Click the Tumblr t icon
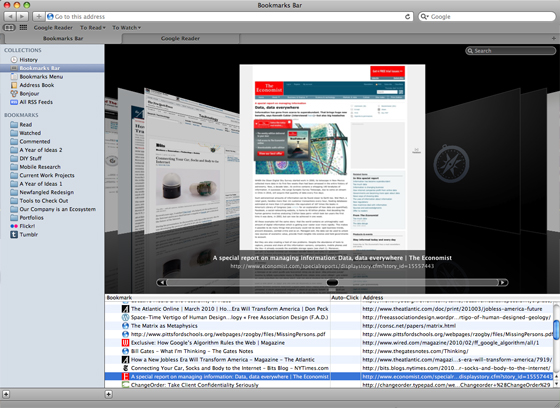Viewport: 560px width, 408px height. [x=14, y=235]
